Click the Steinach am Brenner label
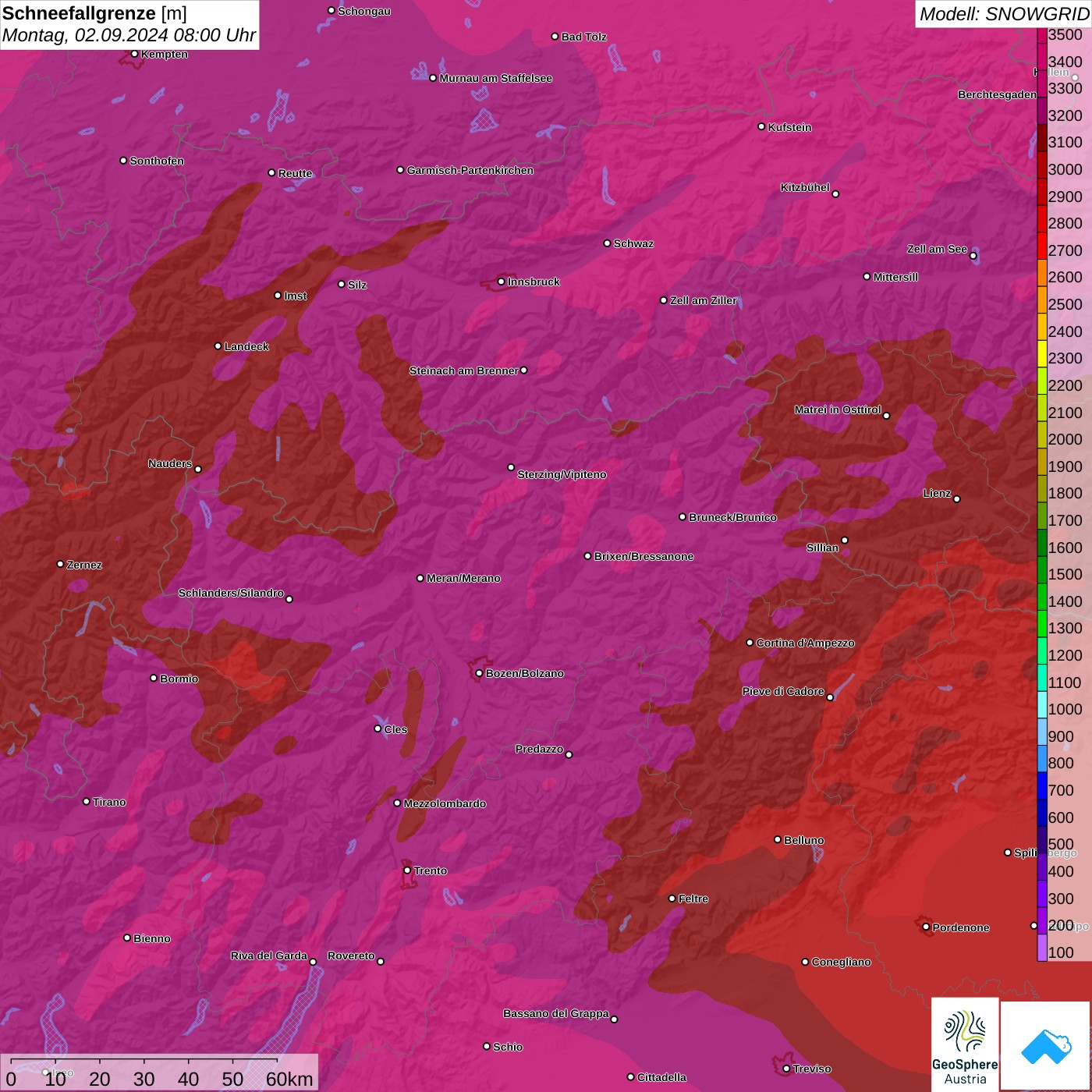Image resolution: width=1092 pixels, height=1092 pixels. click(x=464, y=370)
